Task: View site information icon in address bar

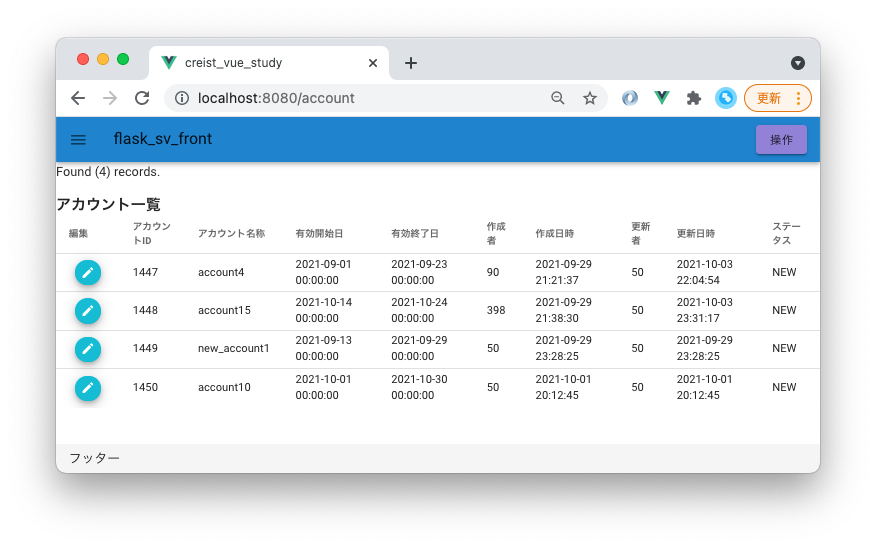Action: point(182,98)
